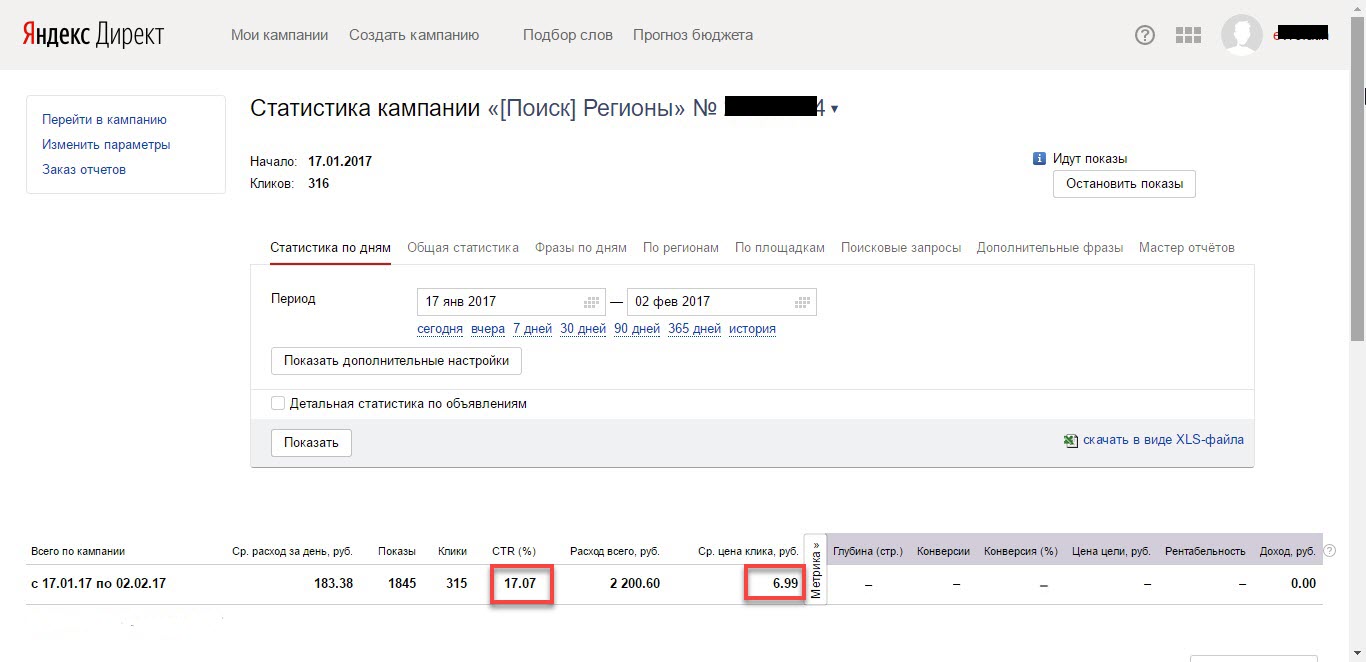This screenshot has width=1366, height=662.
Task: Open calendar icon in start date field
Action: click(591, 302)
